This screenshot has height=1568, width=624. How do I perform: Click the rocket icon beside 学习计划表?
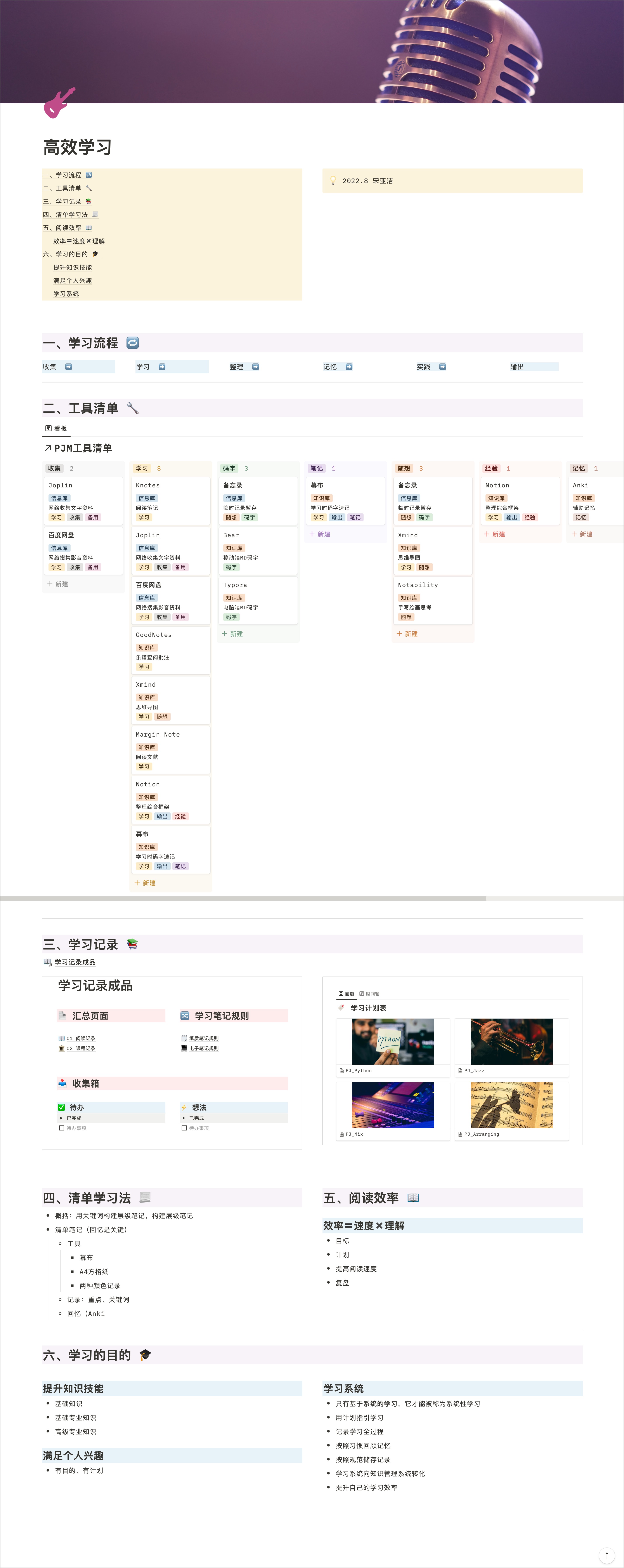click(341, 1008)
